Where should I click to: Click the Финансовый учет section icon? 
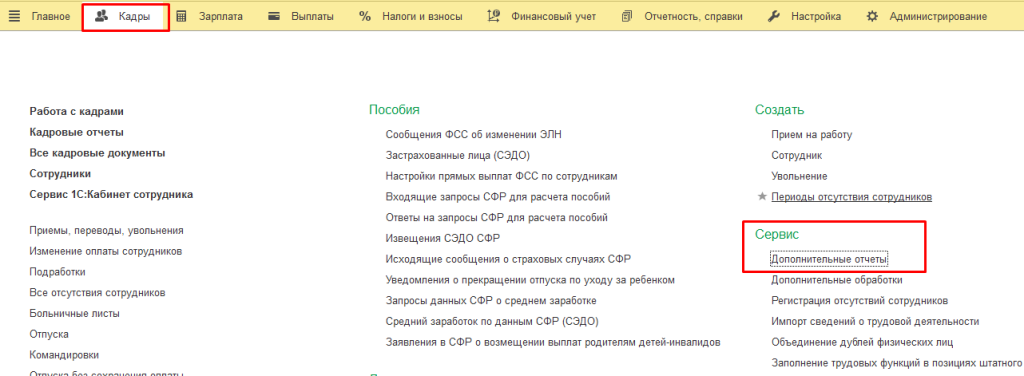pyautogui.click(x=494, y=16)
